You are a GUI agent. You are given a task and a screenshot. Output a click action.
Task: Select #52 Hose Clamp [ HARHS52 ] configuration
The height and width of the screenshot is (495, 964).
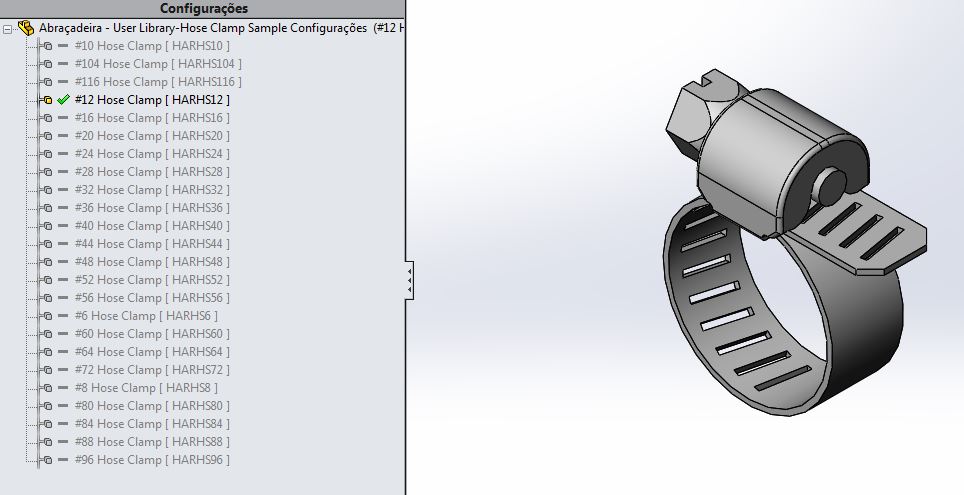click(x=152, y=279)
